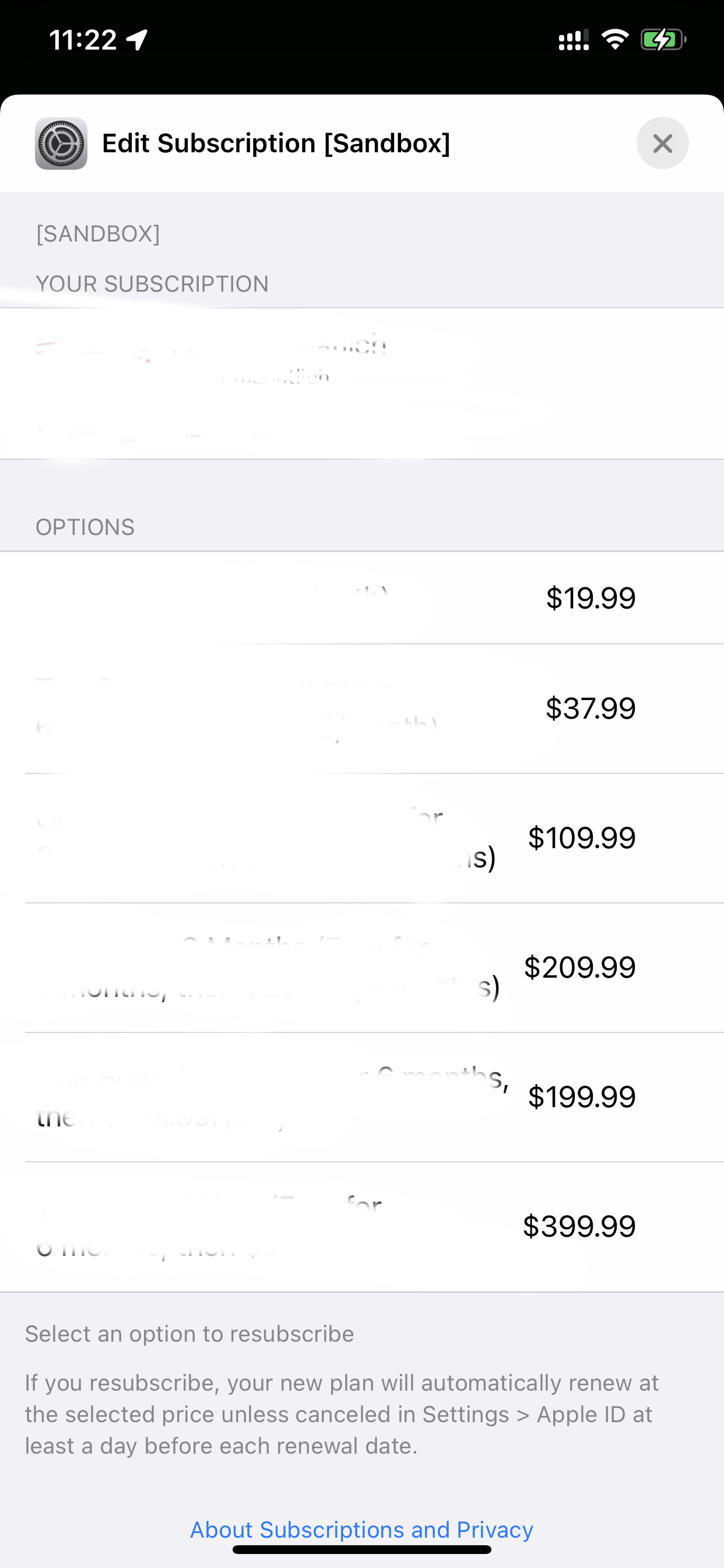The image size is (724, 1568).
Task: Tap the Settings gear icon in header
Action: [x=61, y=143]
